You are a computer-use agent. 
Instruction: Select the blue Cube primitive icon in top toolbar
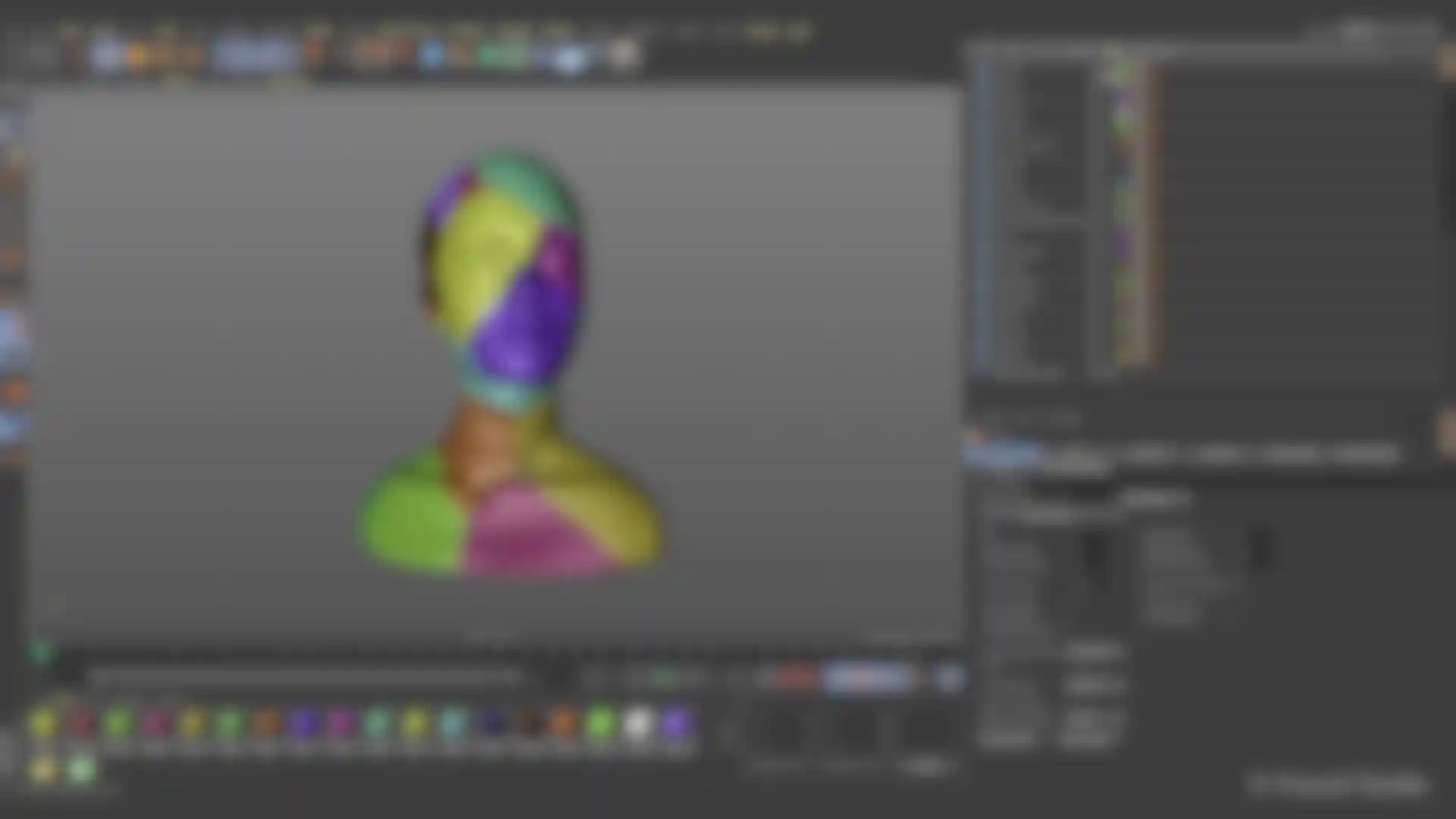click(x=431, y=55)
